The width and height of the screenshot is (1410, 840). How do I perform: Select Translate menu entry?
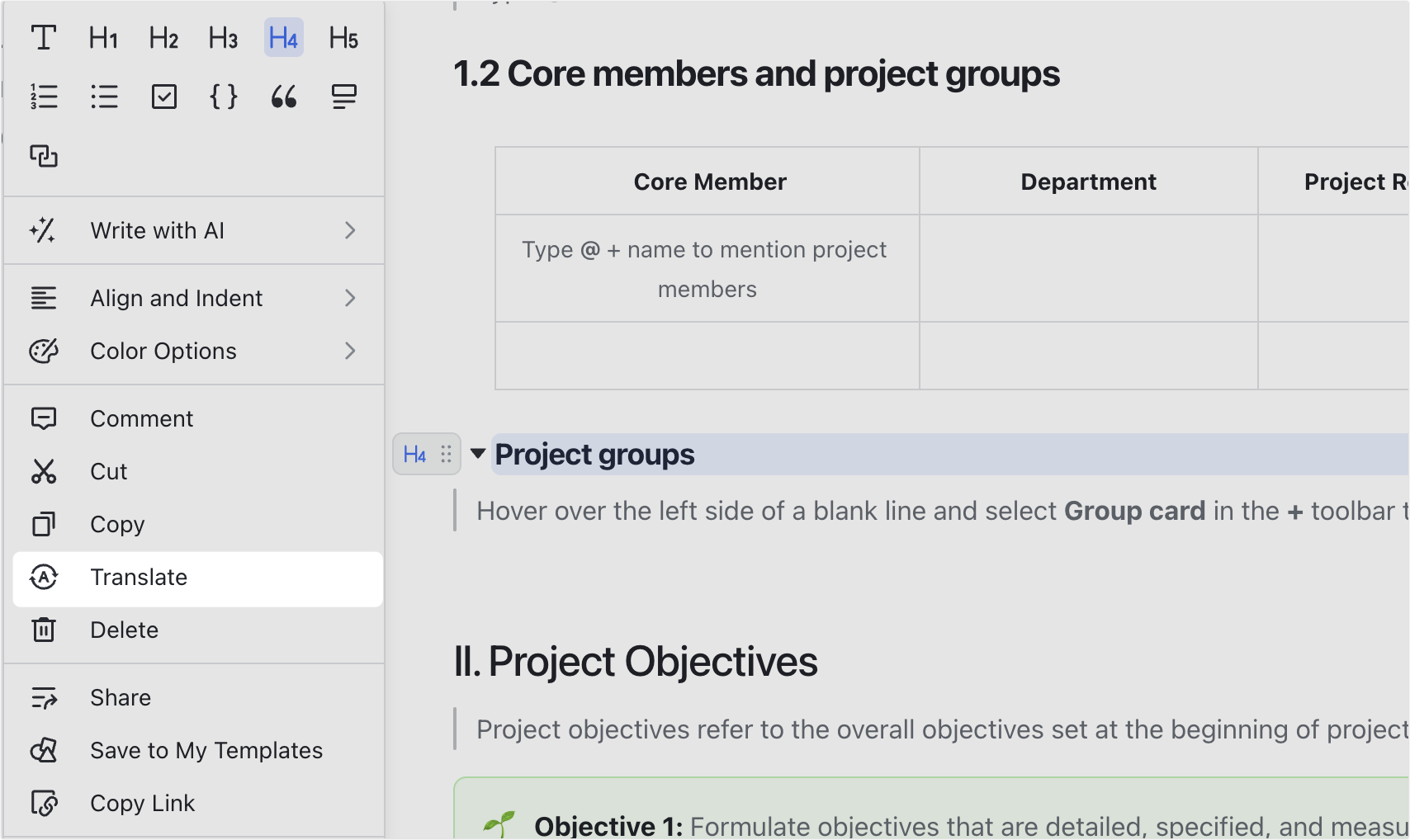click(x=197, y=578)
